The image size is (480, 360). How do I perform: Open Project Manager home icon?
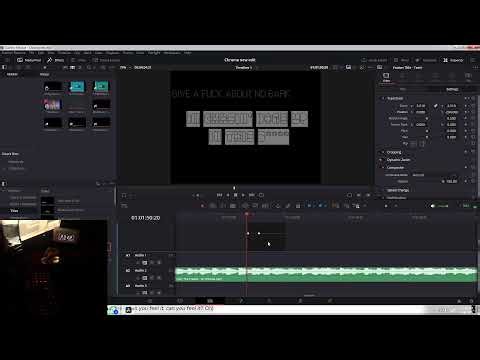(459, 301)
